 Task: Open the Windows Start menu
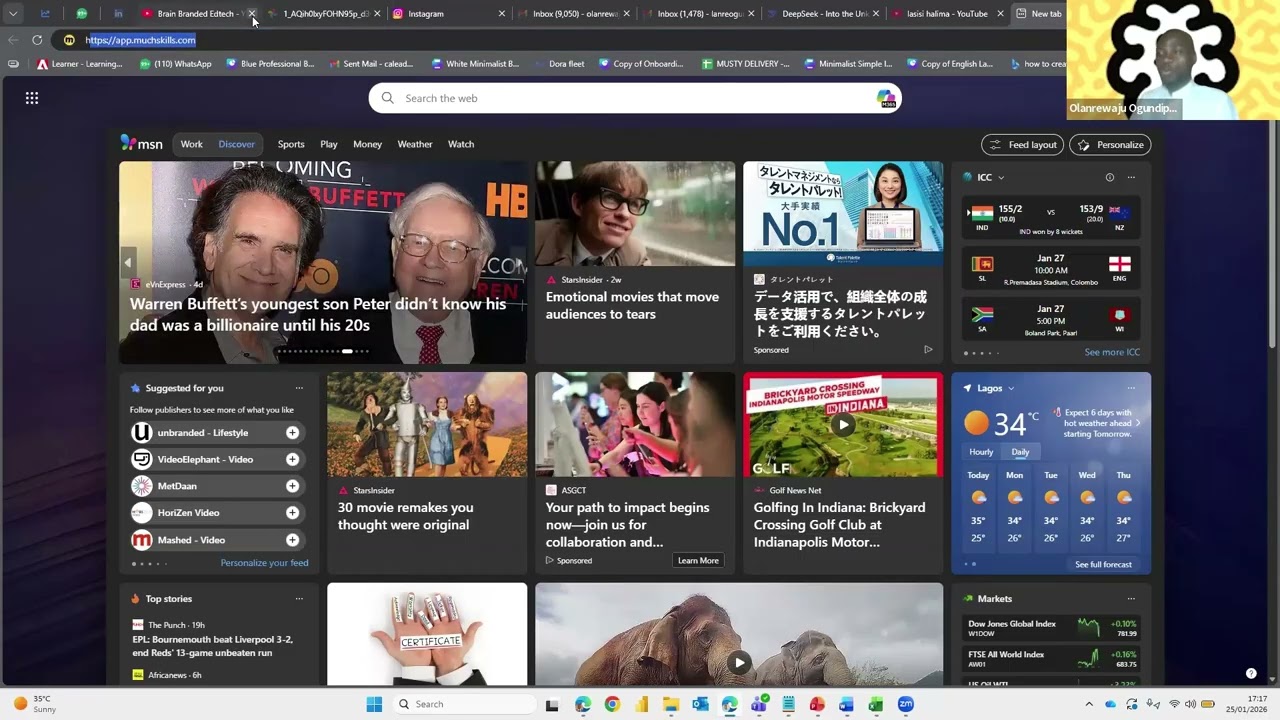pos(374,704)
